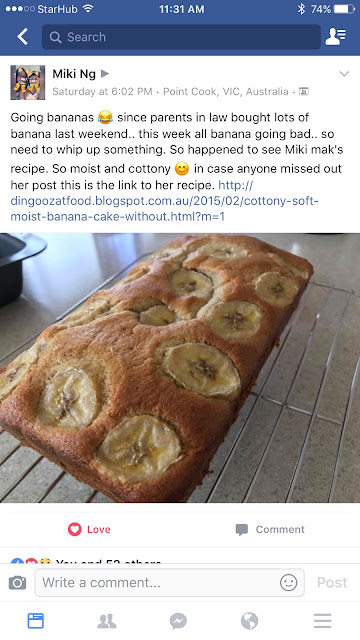Screen dimensions: 360x640
Task: Open the banana cake photo
Action: (180, 368)
